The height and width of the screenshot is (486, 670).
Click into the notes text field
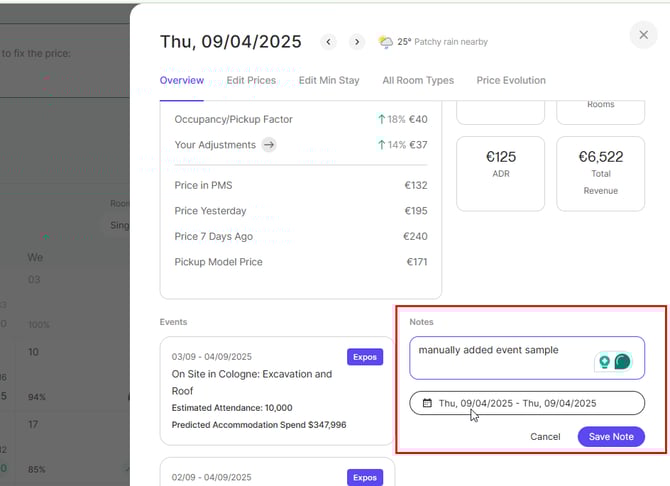[500, 356]
